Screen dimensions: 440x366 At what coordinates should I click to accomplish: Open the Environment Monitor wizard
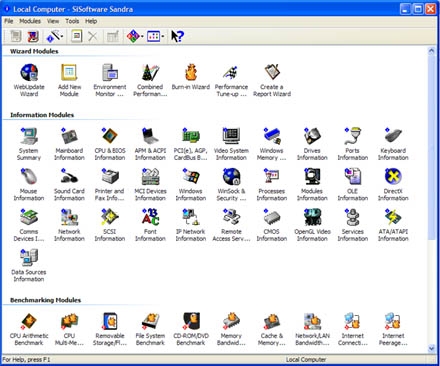110,80
